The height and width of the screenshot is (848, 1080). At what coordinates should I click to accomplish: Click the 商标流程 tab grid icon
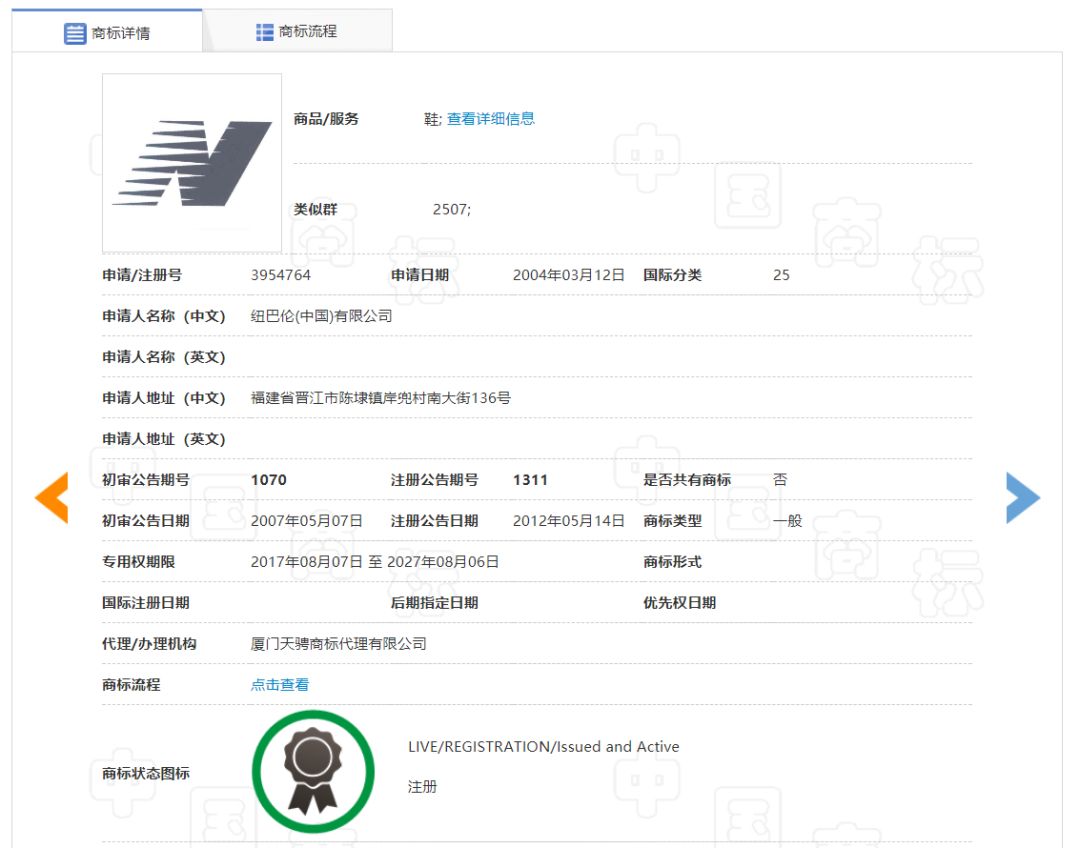click(264, 32)
